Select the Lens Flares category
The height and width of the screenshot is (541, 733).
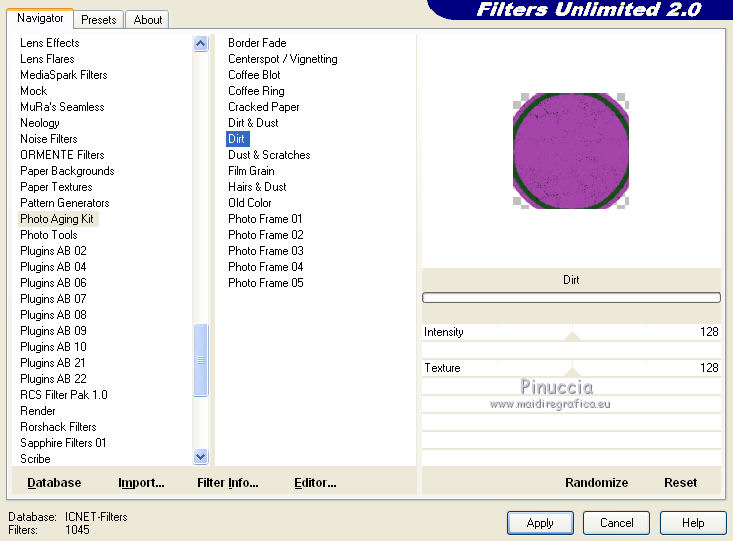point(47,59)
